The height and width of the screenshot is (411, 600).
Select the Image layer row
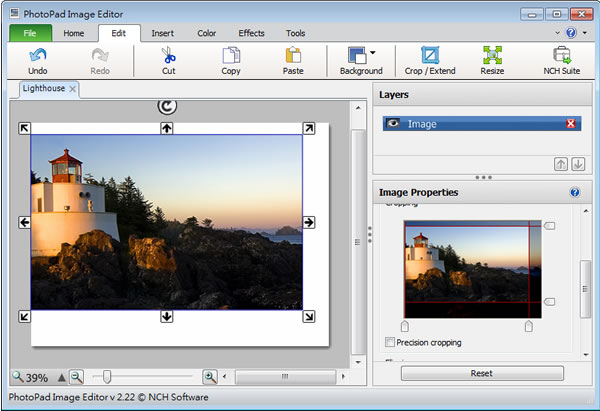pos(482,124)
